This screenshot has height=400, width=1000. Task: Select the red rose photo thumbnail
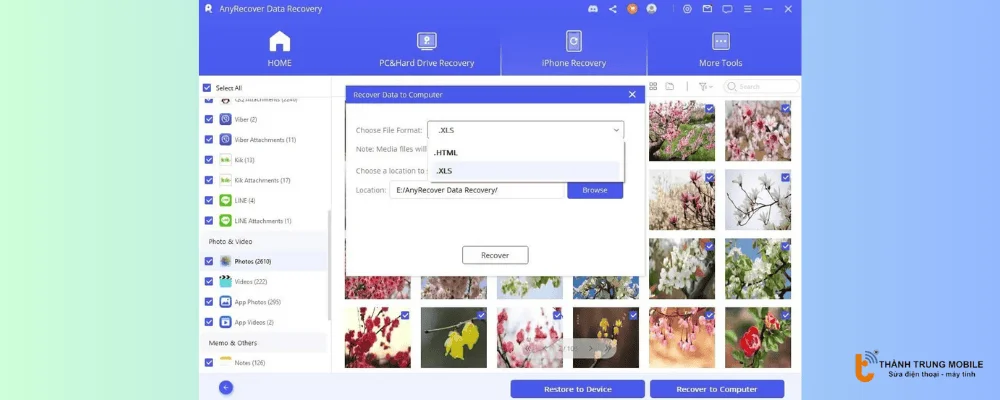[757, 337]
